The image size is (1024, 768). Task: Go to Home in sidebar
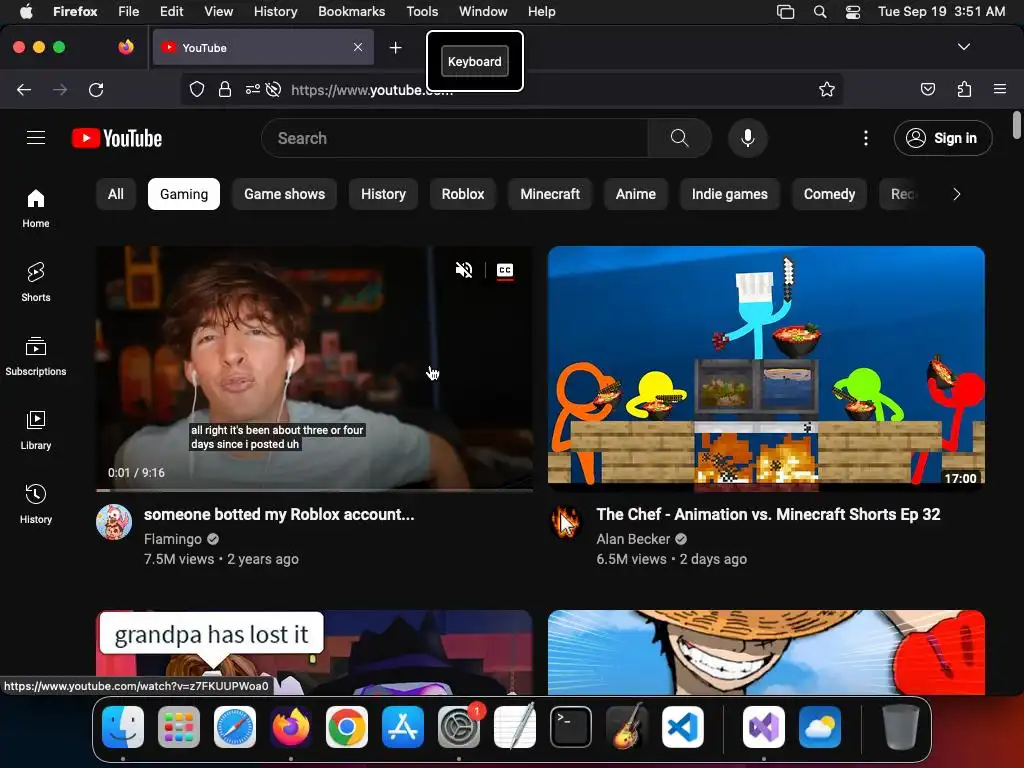[x=36, y=208]
